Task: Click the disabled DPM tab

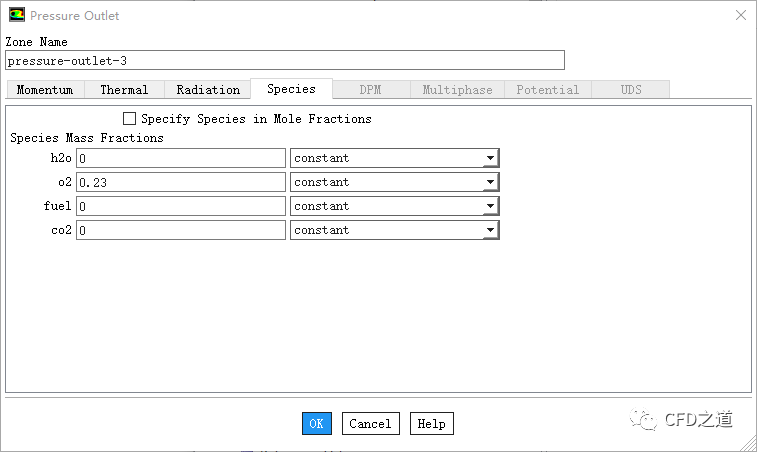Action: pos(371,90)
